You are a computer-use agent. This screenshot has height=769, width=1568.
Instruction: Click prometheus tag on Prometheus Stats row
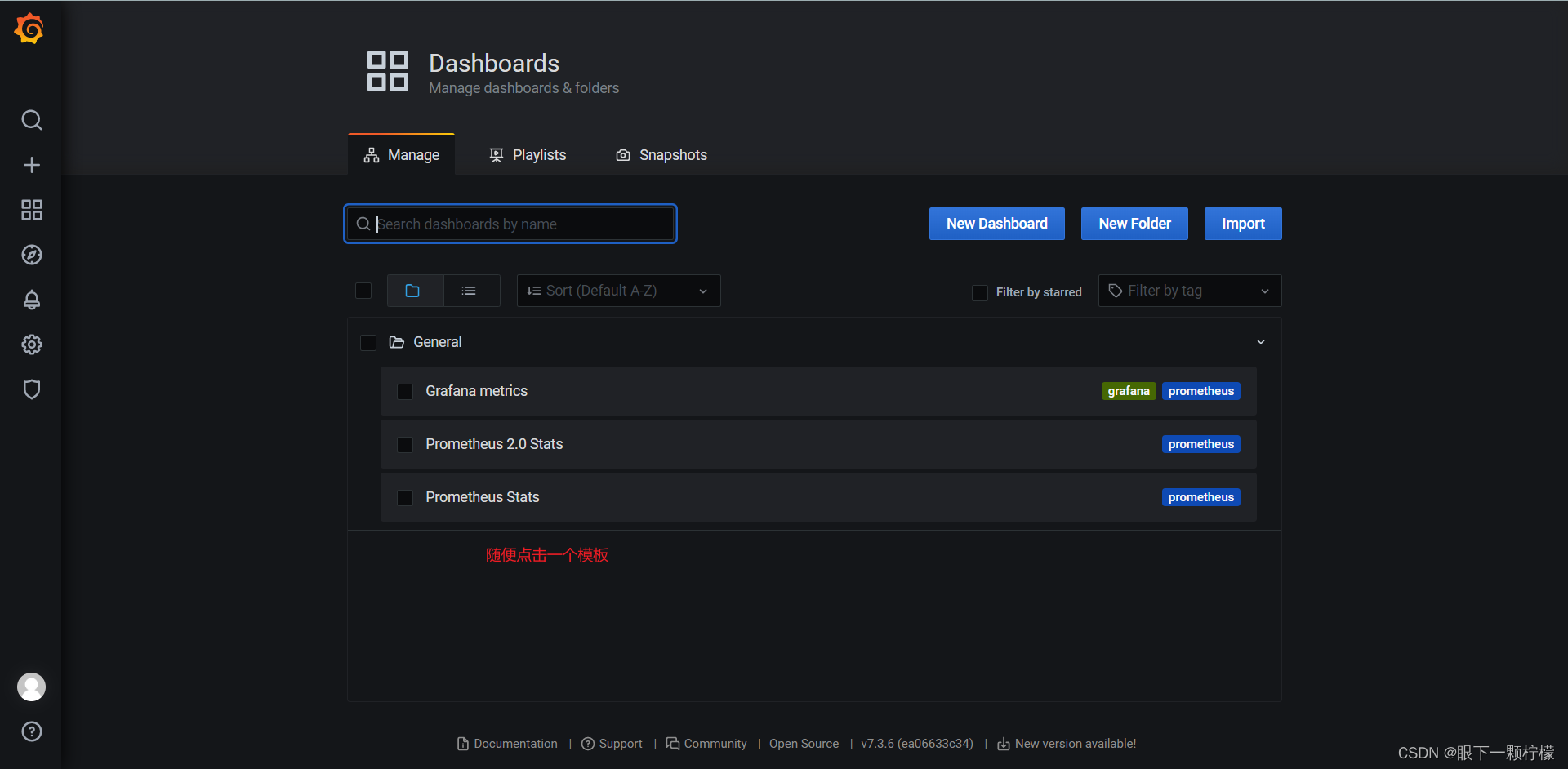pyautogui.click(x=1201, y=497)
